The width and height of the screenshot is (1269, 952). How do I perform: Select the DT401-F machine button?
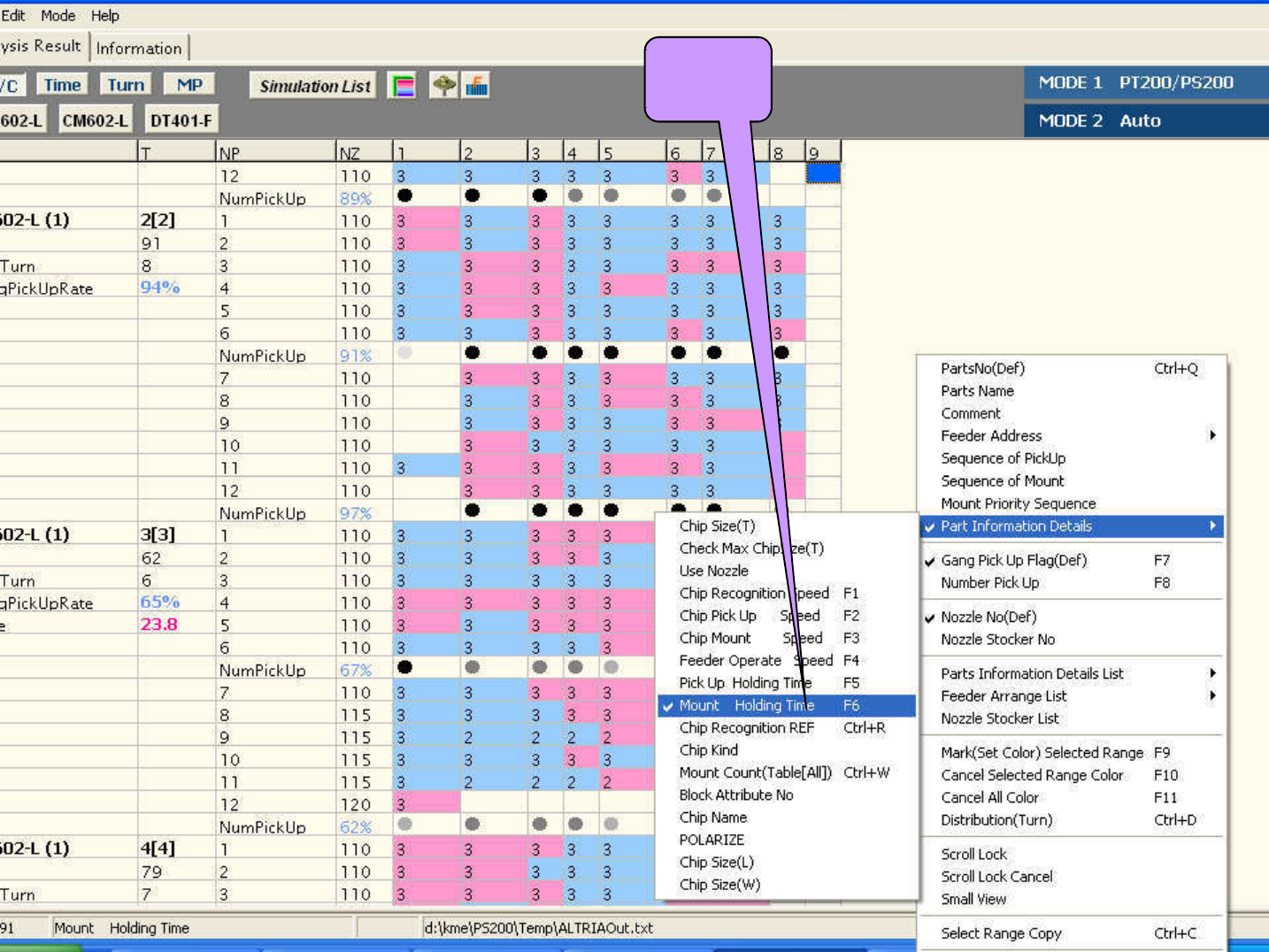pyautogui.click(x=181, y=120)
